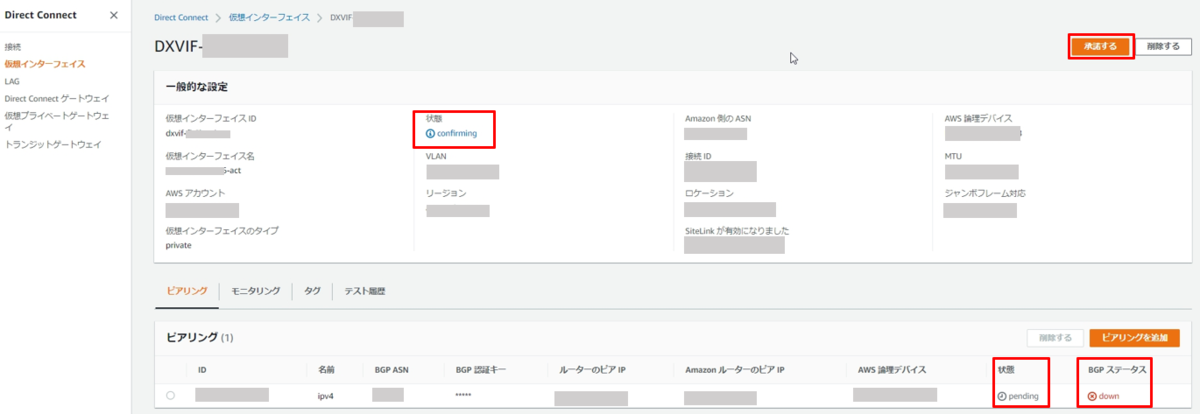Click the MTU label
Screen dimensions: 1200x414
(x=954, y=156)
